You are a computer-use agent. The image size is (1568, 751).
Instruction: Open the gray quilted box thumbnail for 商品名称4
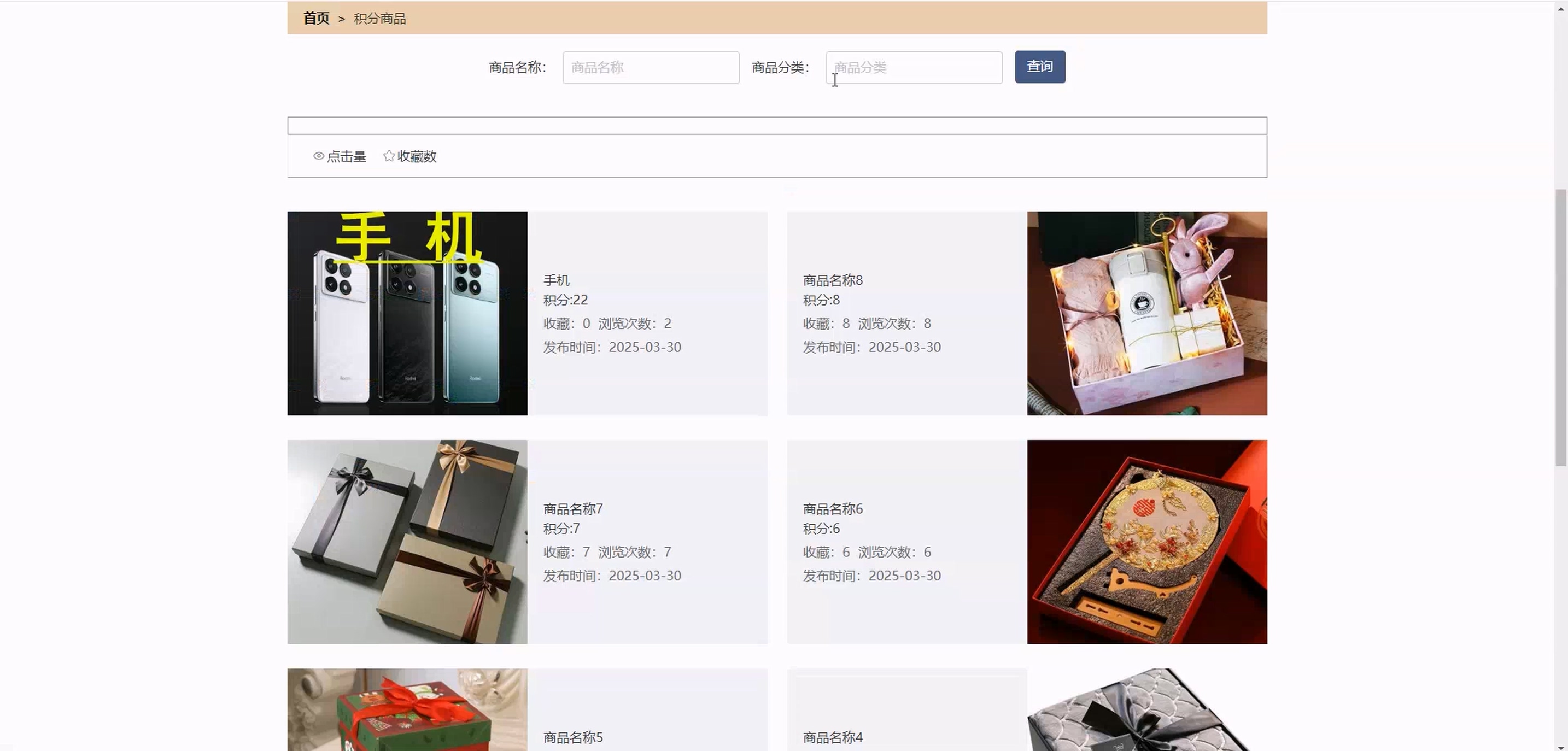1146,709
